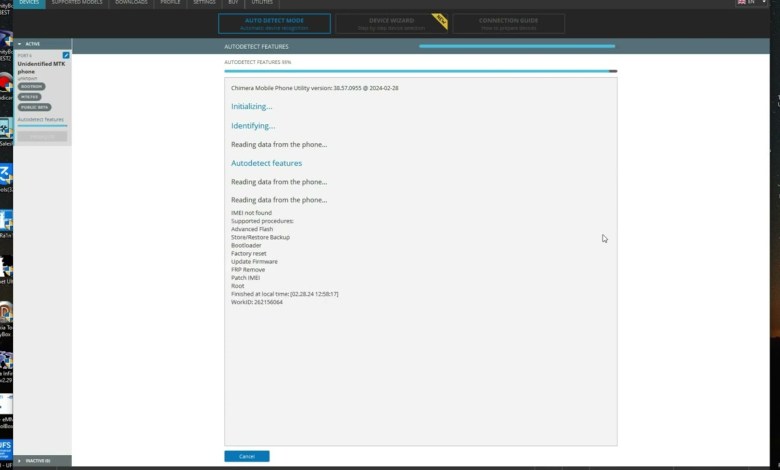Click the edit pencil icon on device card
Screen dimensions: 780x470
point(66,54)
